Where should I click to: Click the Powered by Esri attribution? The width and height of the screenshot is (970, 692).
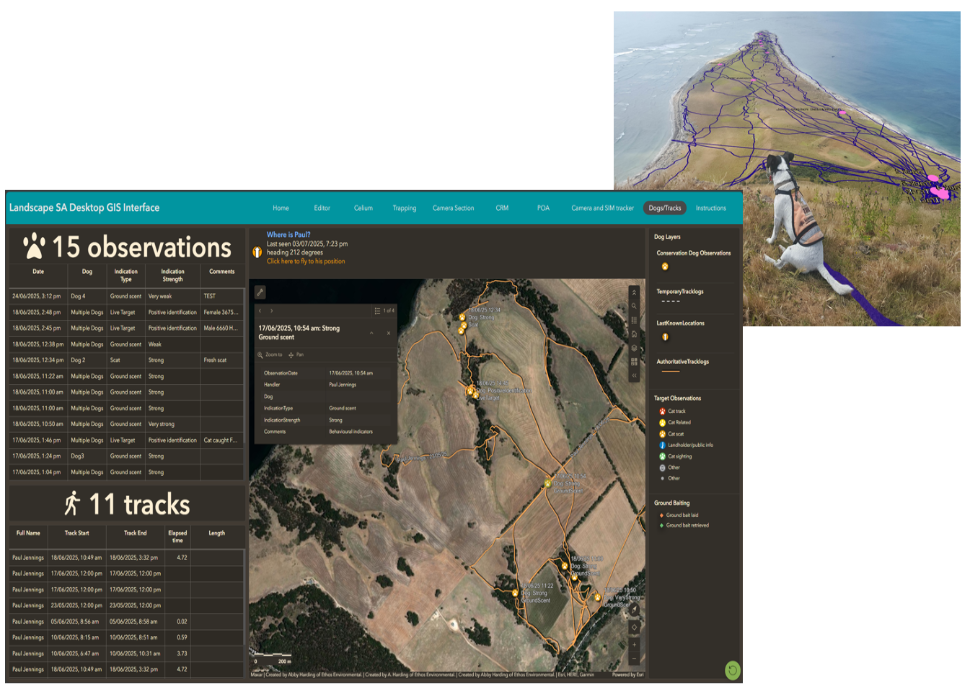coord(627,675)
